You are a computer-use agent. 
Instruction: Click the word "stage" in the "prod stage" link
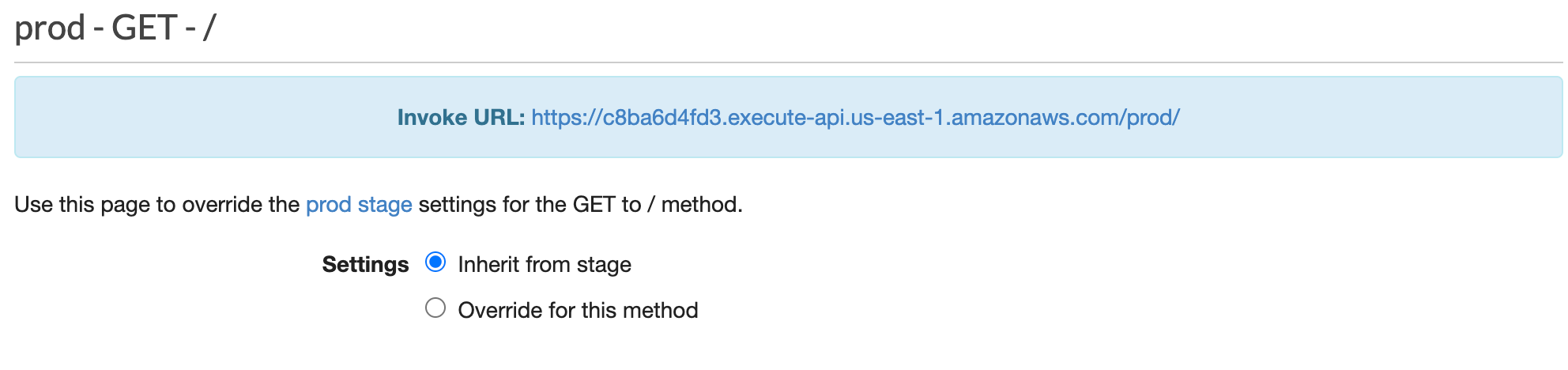(x=385, y=205)
